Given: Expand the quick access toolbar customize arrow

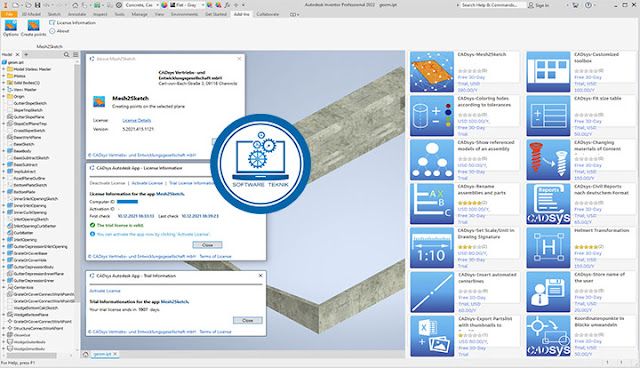Looking at the screenshot, I should coord(244,5).
